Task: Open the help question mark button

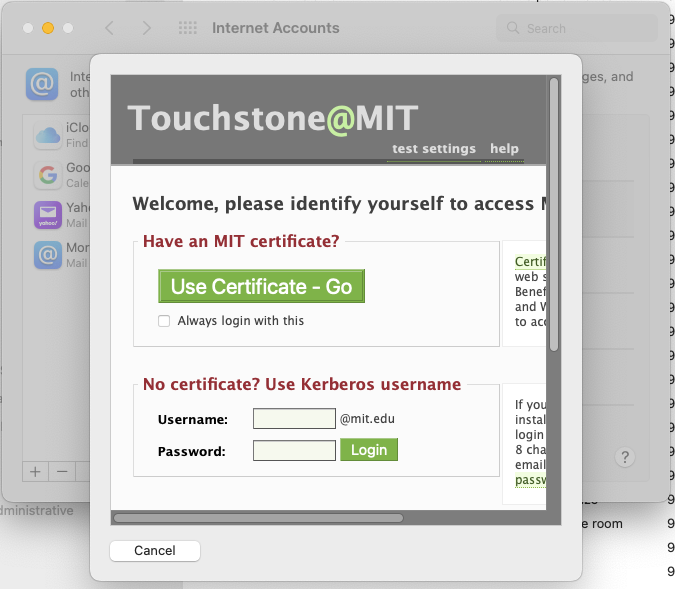Action: (625, 457)
